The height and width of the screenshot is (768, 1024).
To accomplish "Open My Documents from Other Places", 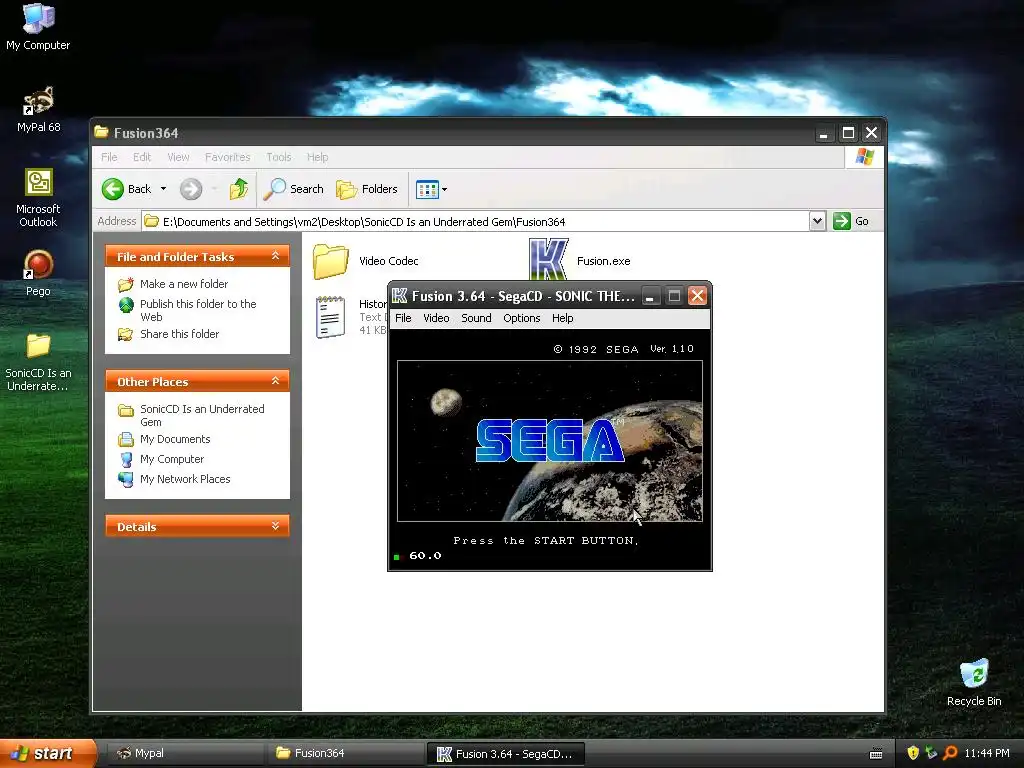I will [x=174, y=439].
